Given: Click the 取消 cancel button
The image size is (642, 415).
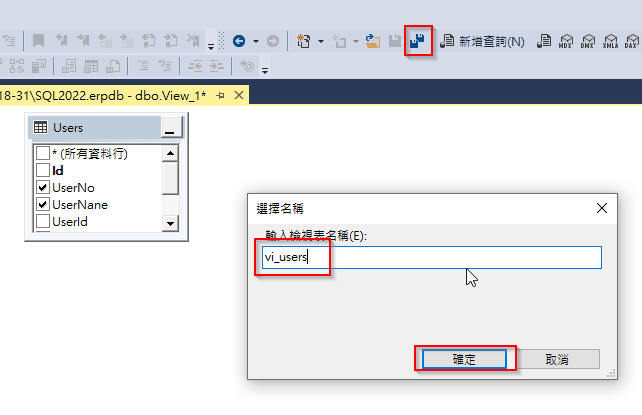Looking at the screenshot, I should click(557, 359).
